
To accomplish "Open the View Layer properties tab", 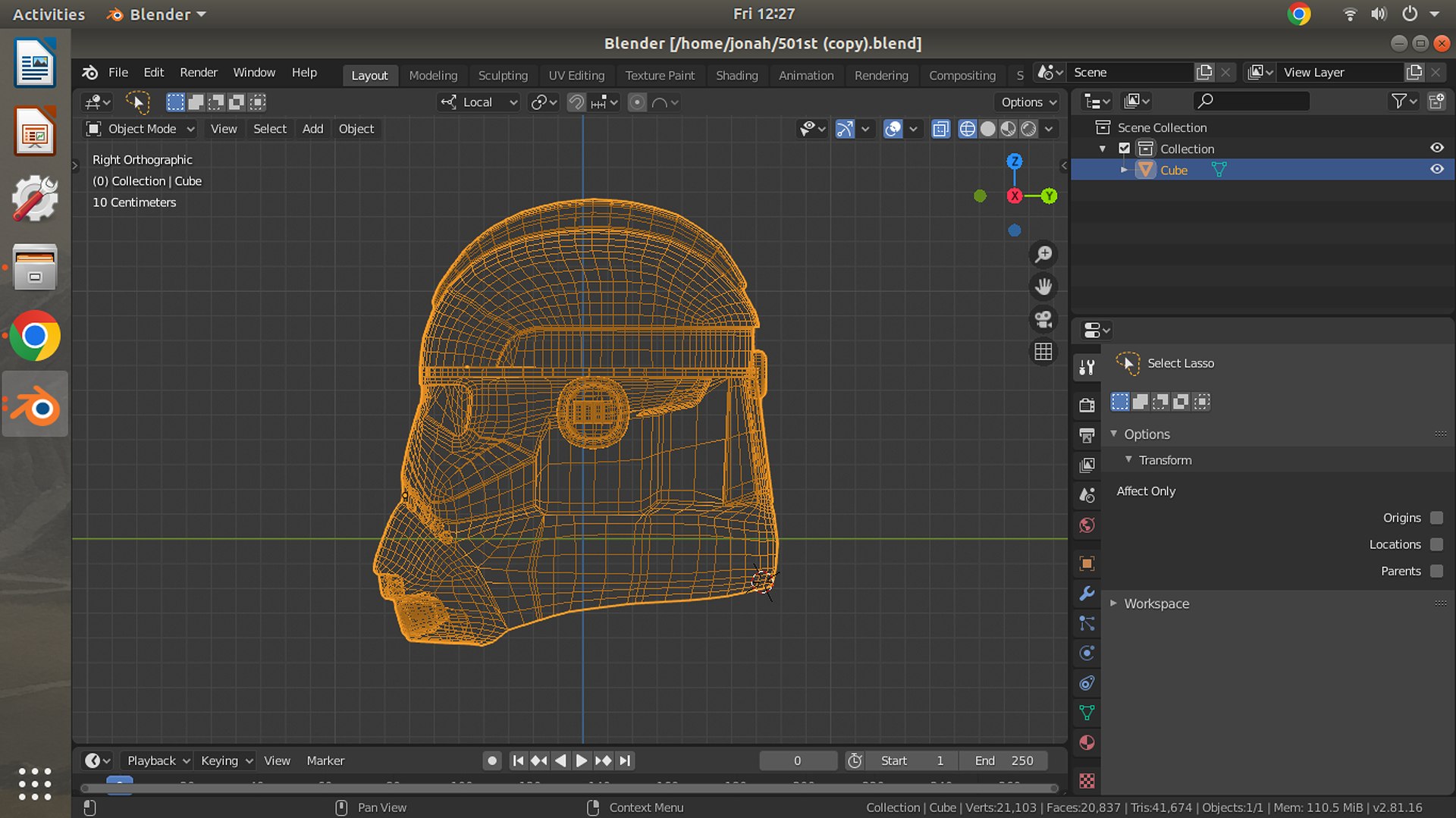I will [1087, 465].
